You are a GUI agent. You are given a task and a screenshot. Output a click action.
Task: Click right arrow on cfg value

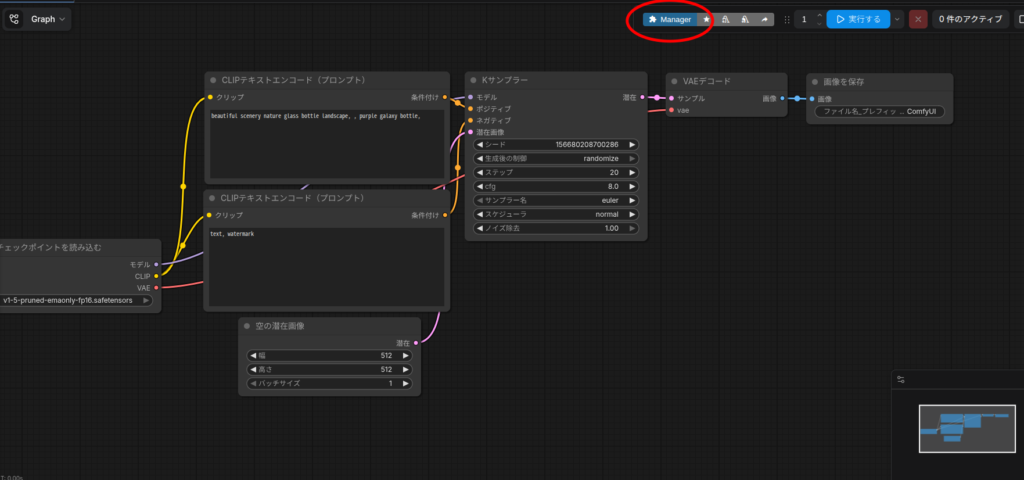tap(631, 186)
